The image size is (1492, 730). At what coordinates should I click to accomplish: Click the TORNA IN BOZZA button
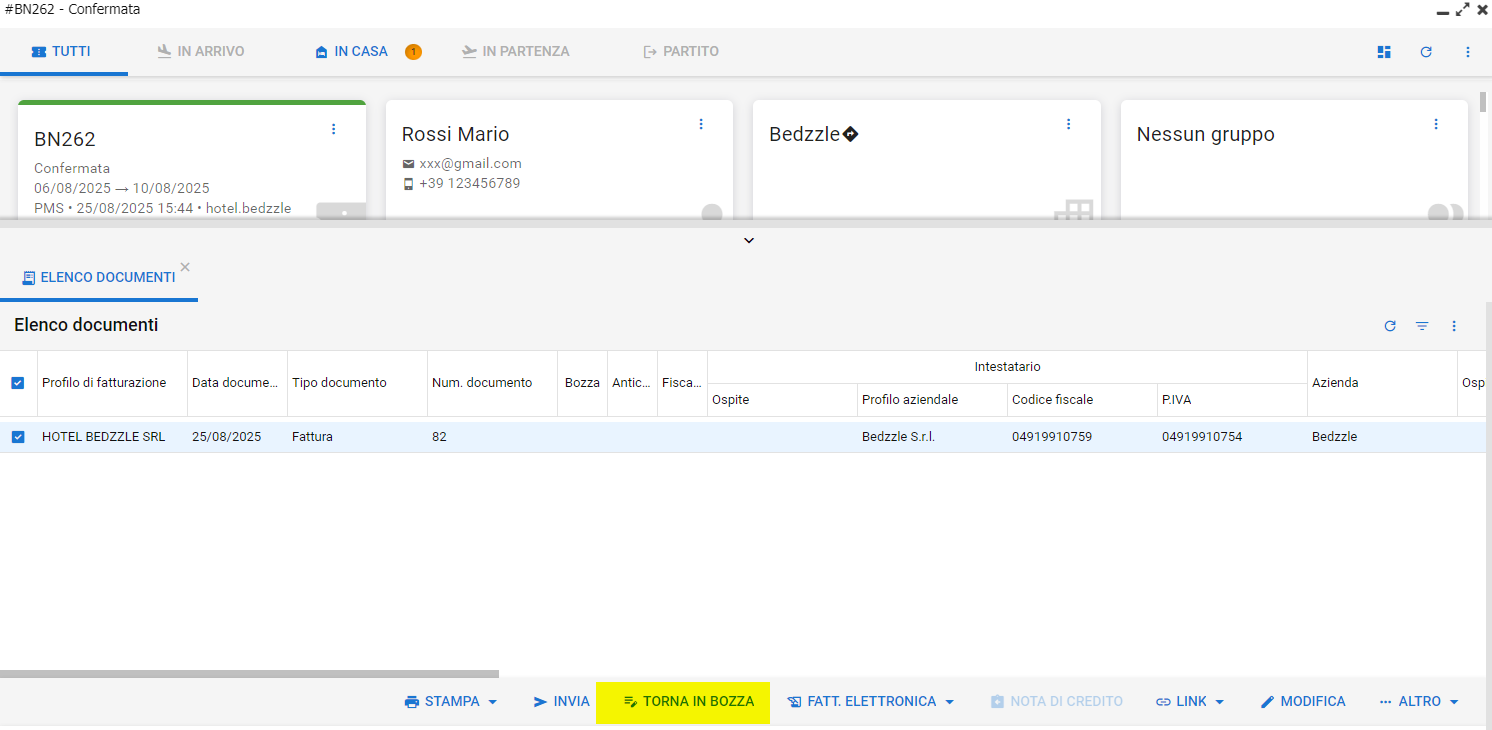pos(688,702)
